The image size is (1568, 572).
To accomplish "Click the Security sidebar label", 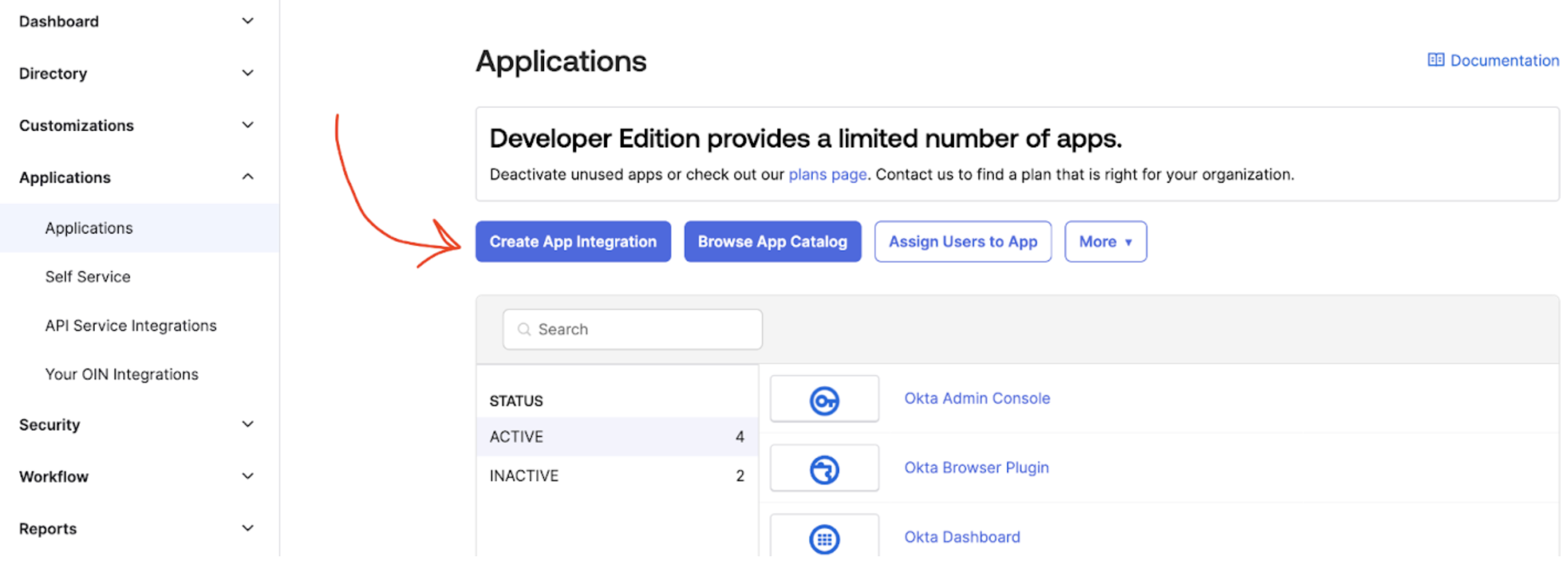I will tap(49, 425).
